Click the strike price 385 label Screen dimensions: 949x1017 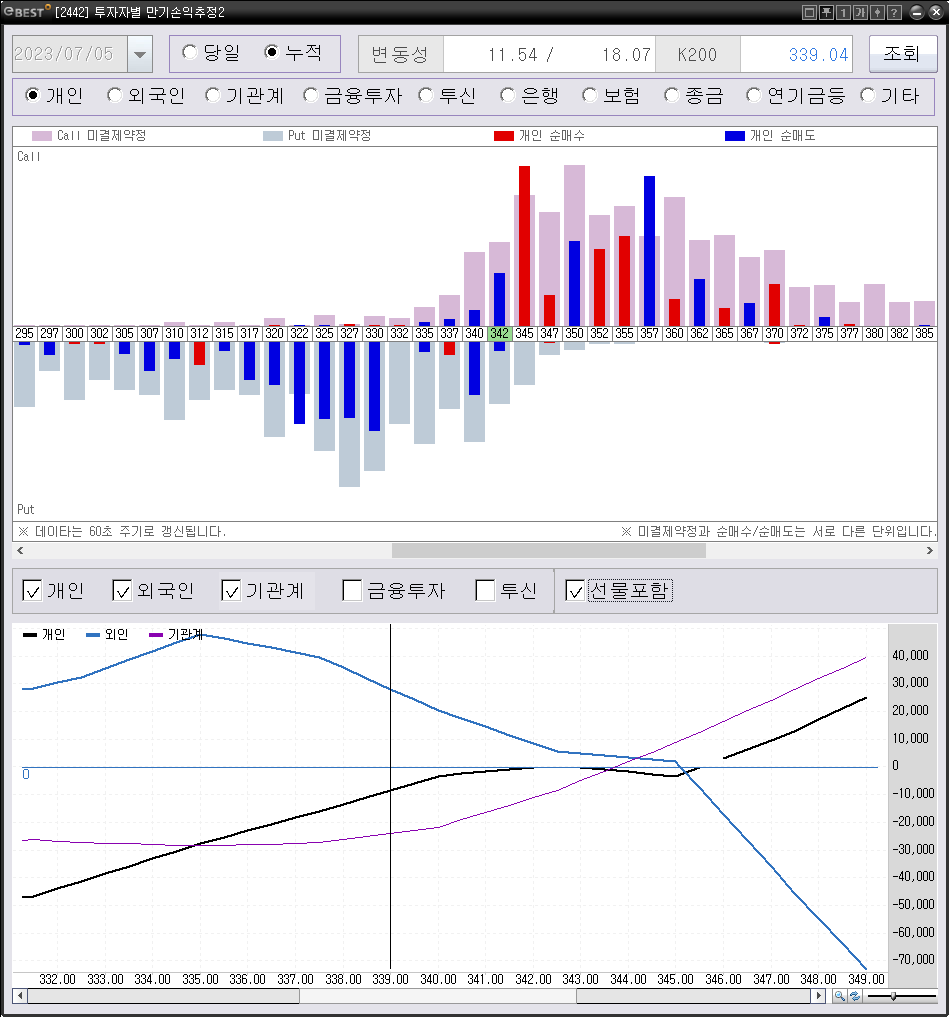tap(924, 333)
